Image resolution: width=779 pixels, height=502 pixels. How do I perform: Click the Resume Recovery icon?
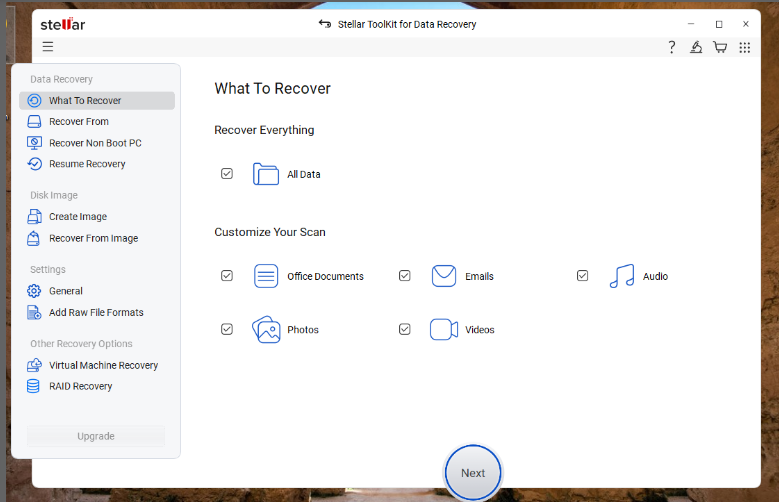point(34,164)
